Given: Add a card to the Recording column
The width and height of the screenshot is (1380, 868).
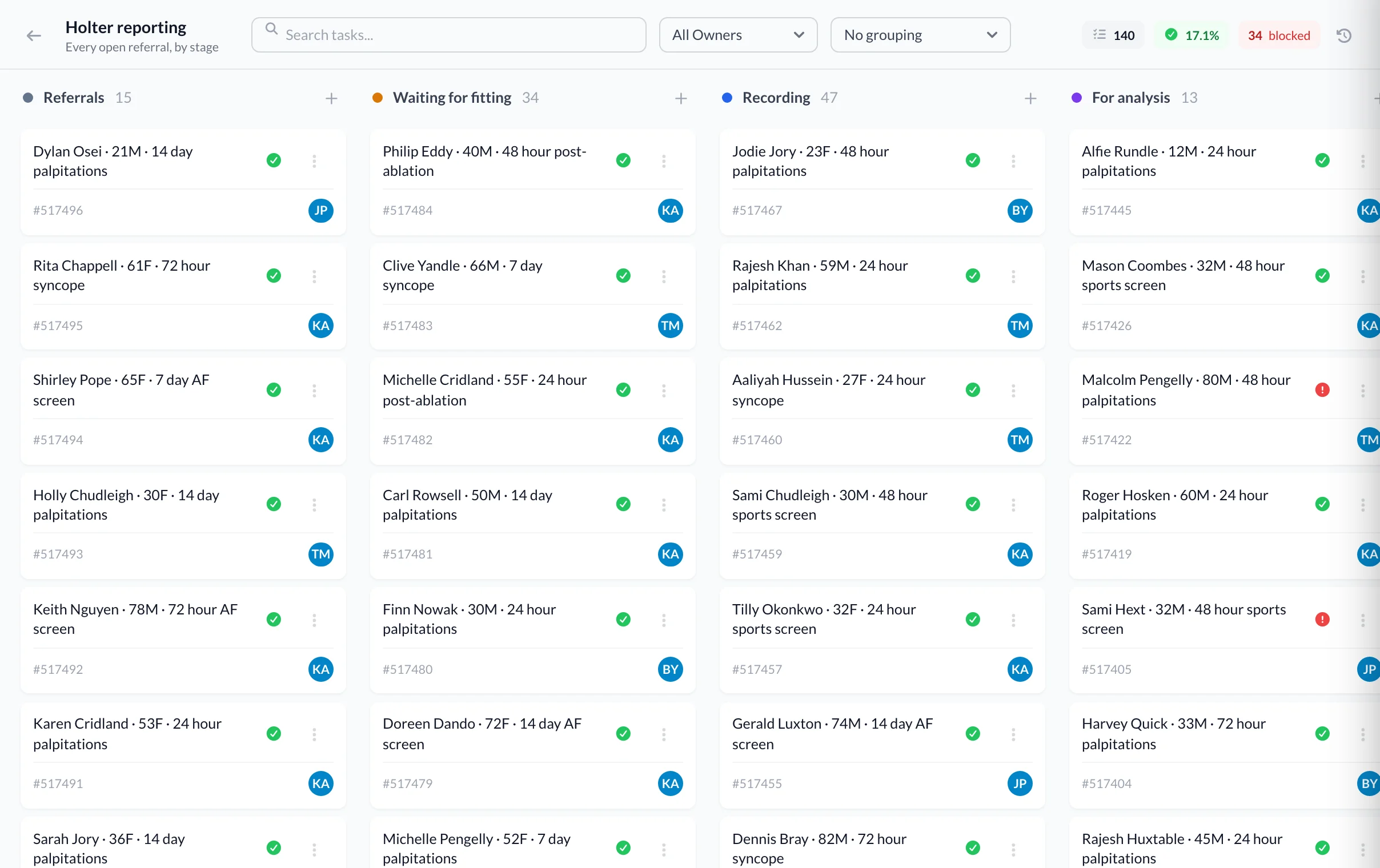Looking at the screenshot, I should coord(1030,99).
